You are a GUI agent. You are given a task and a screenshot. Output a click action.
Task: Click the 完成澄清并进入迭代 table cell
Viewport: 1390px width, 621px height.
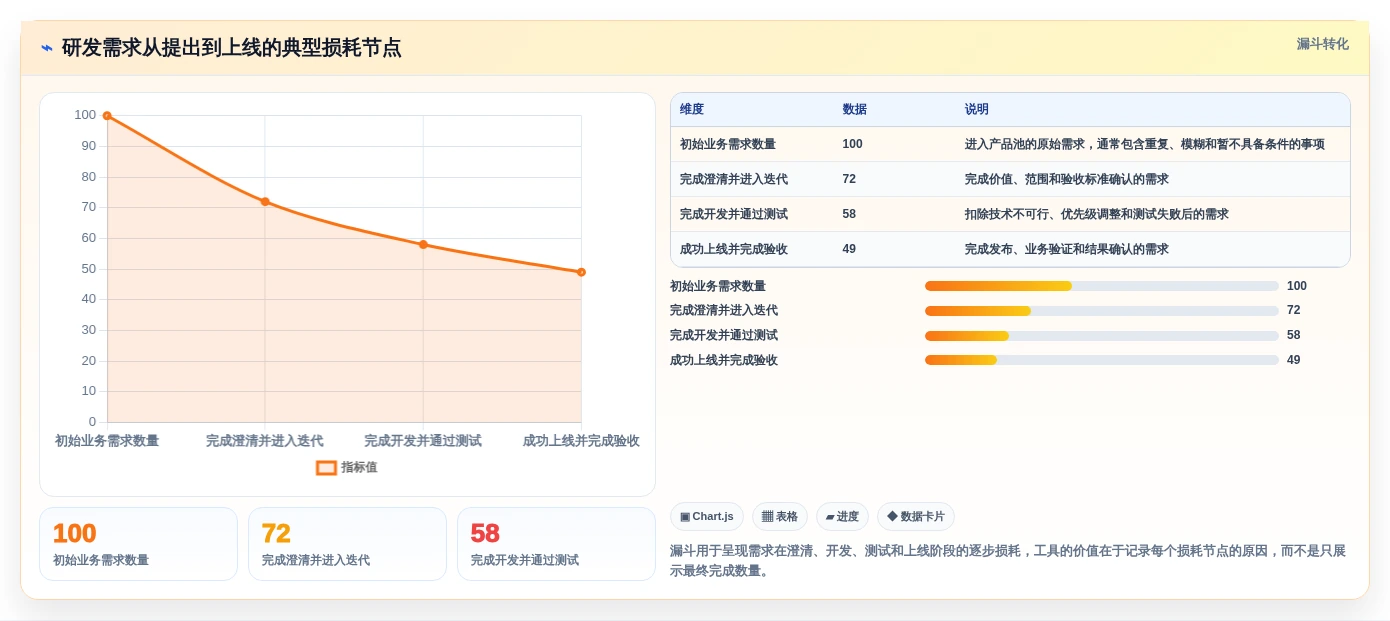[734, 179]
